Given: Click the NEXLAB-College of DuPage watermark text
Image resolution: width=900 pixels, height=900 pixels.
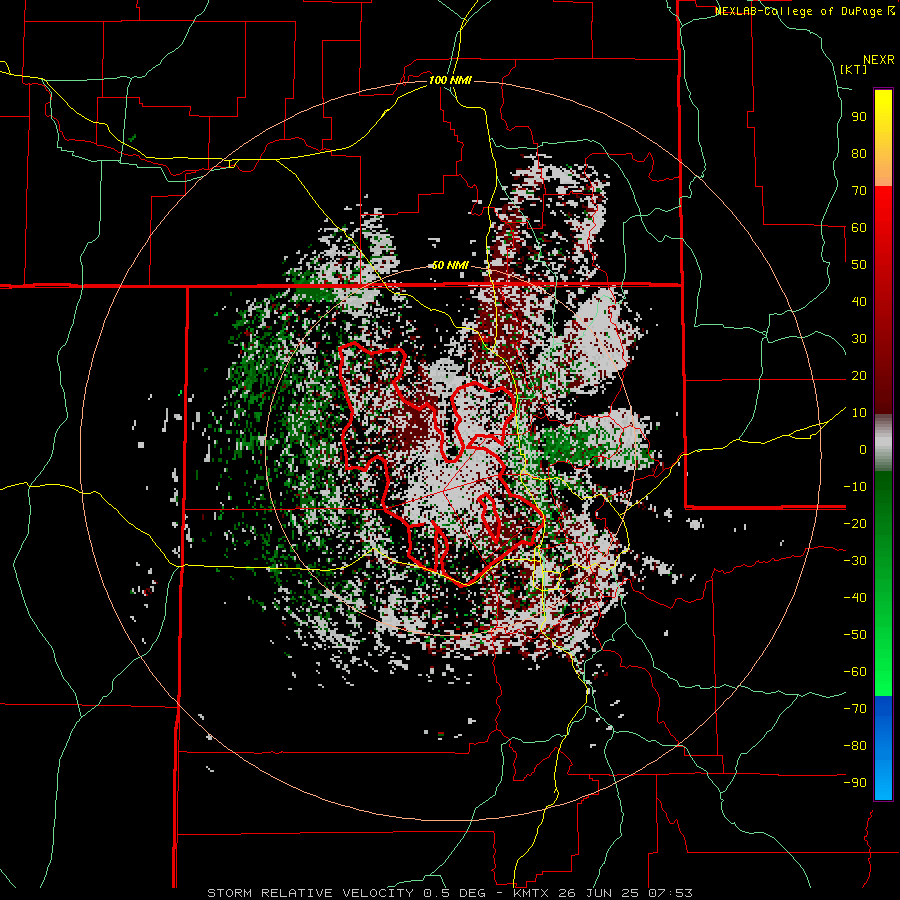Looking at the screenshot, I should point(800,11).
